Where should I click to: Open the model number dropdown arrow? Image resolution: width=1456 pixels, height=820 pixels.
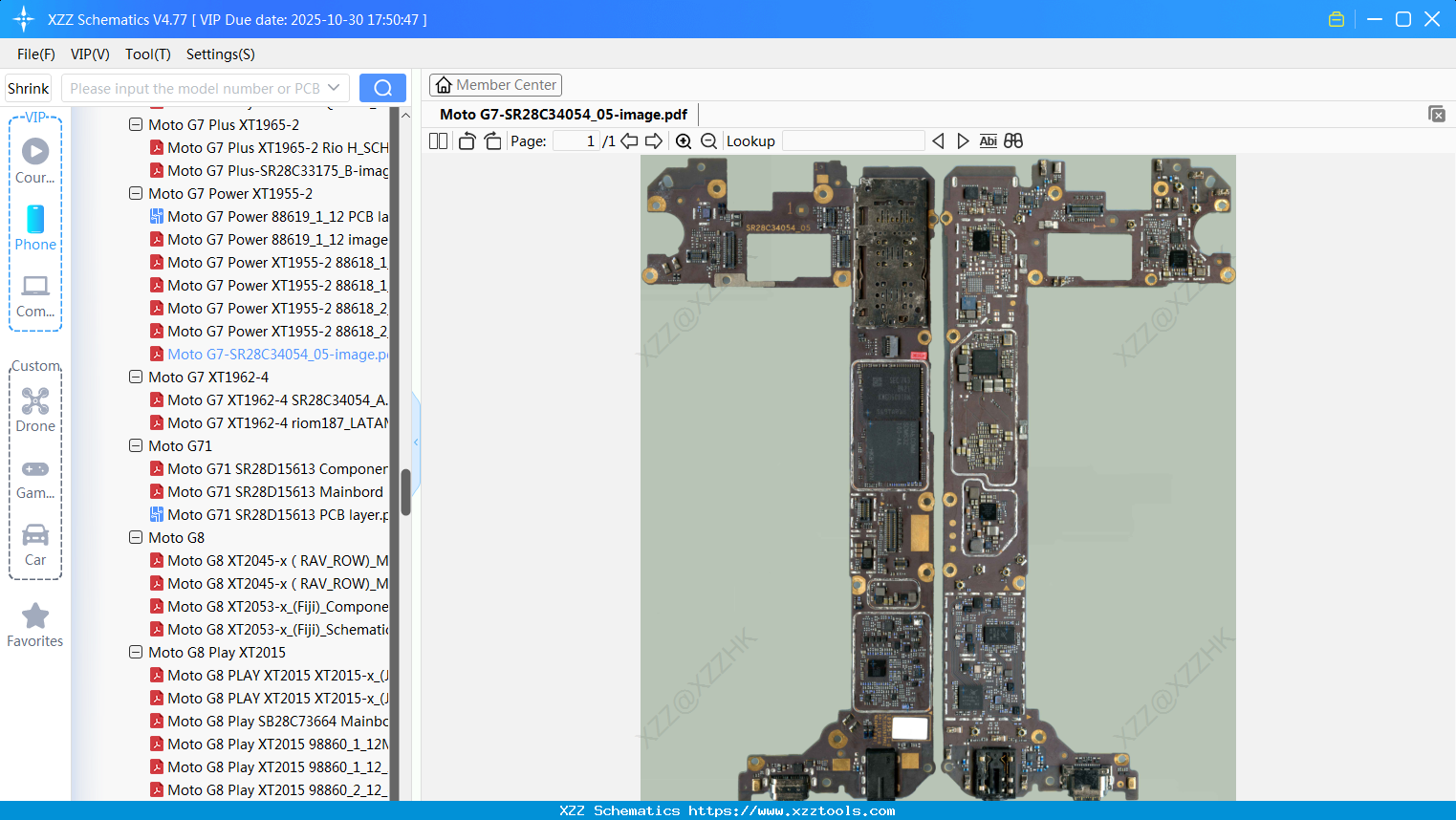[334, 88]
